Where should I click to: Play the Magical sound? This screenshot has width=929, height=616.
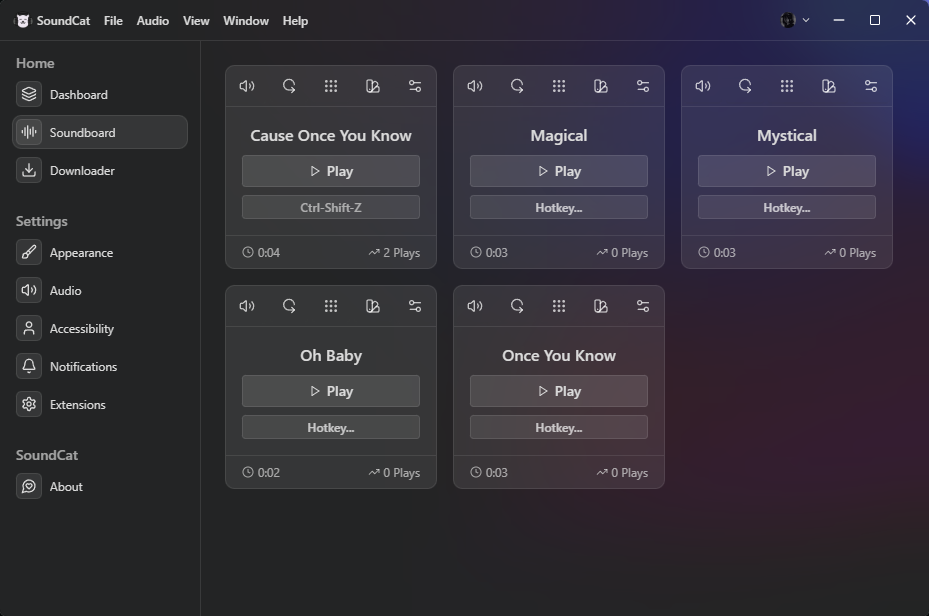558,171
